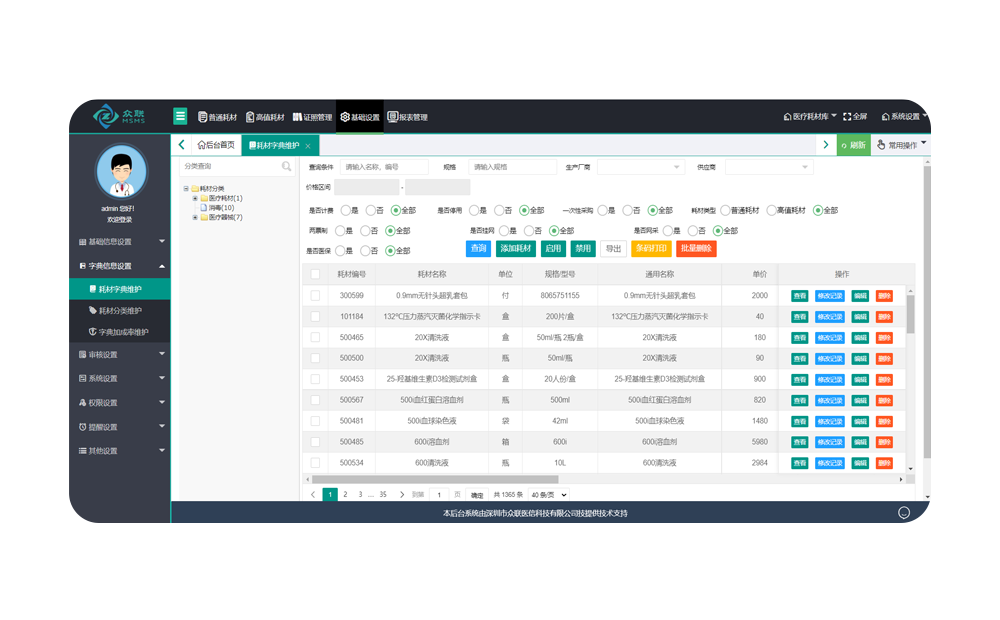The height and width of the screenshot is (620, 1000).
Task: Open 证照管理 in top navigation
Action: click(311, 117)
